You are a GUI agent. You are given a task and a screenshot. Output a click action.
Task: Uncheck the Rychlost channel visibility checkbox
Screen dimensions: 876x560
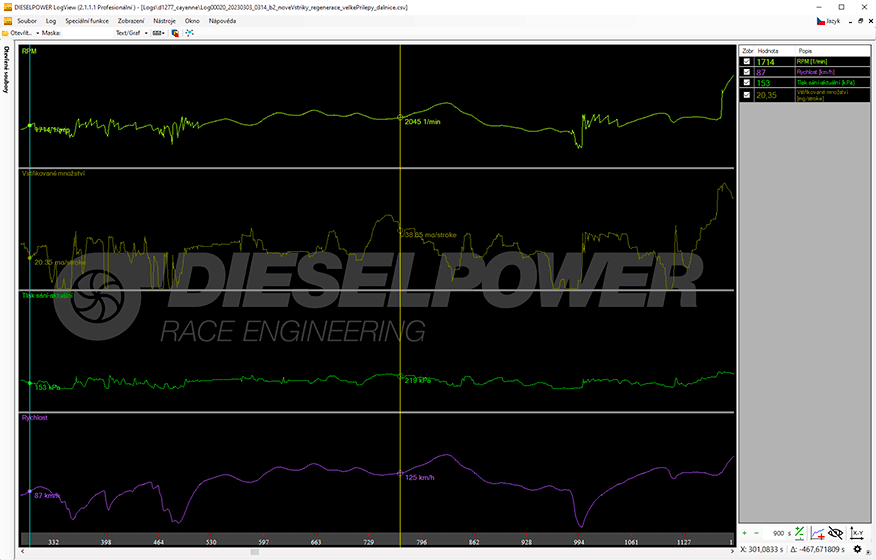746,72
